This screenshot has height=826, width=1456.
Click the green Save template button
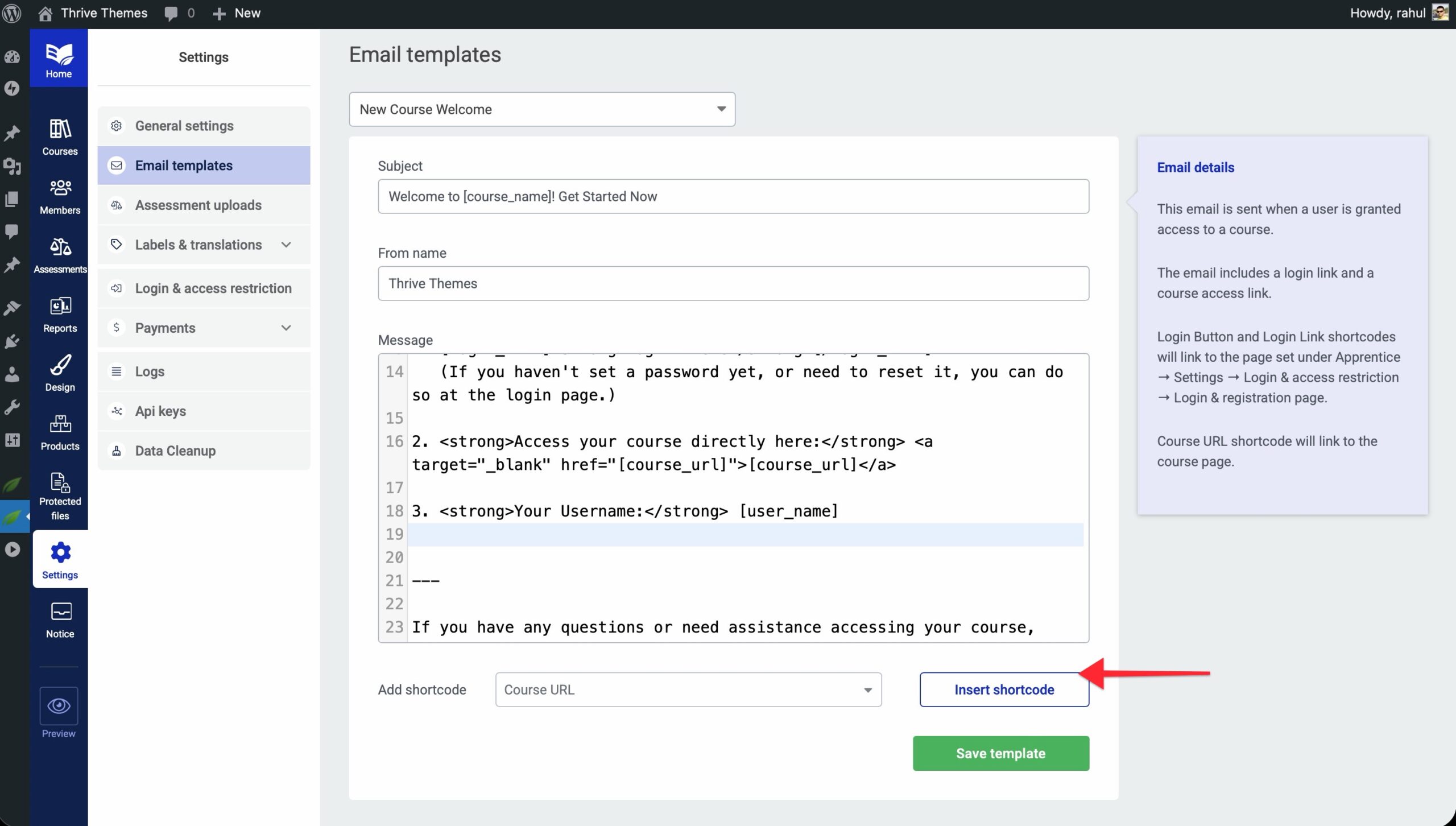(x=1000, y=753)
